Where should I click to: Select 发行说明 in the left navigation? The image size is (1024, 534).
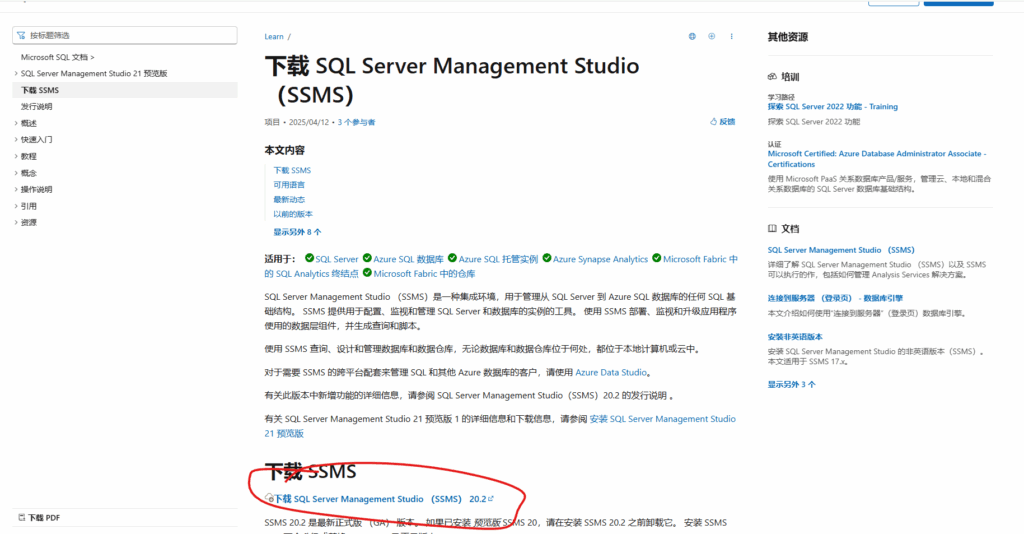coord(36,106)
